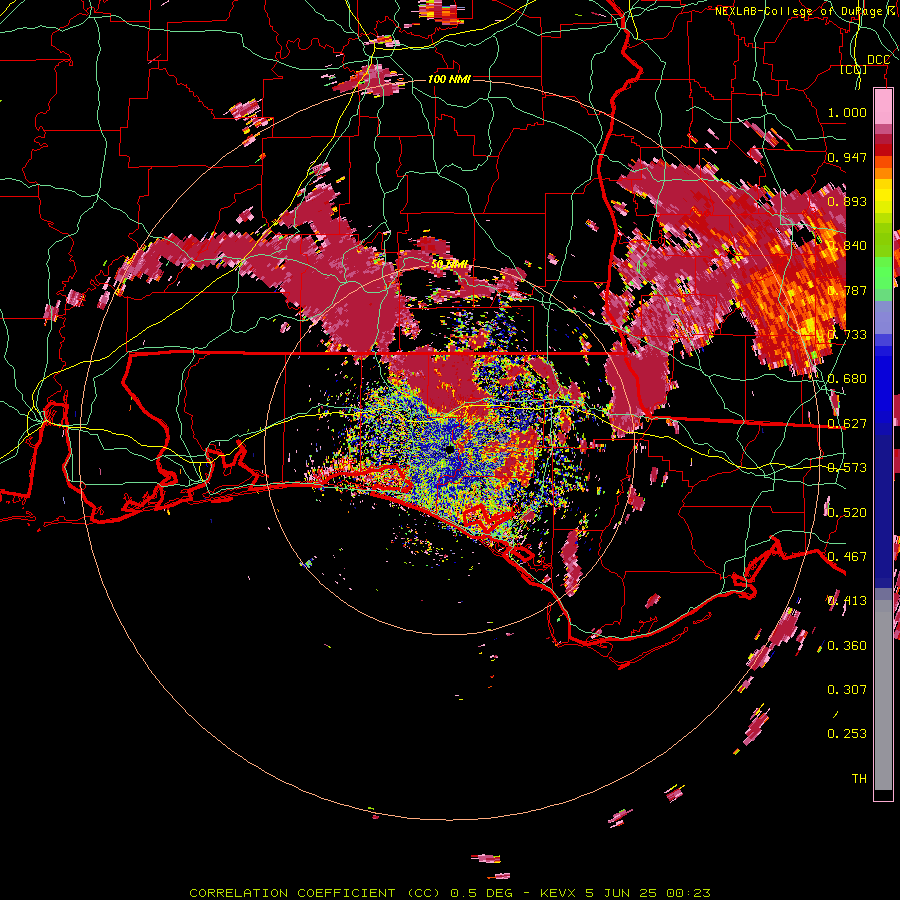The image size is (900, 900).
Task: Click the 0.573 scale value
Action: pyautogui.click(x=847, y=468)
